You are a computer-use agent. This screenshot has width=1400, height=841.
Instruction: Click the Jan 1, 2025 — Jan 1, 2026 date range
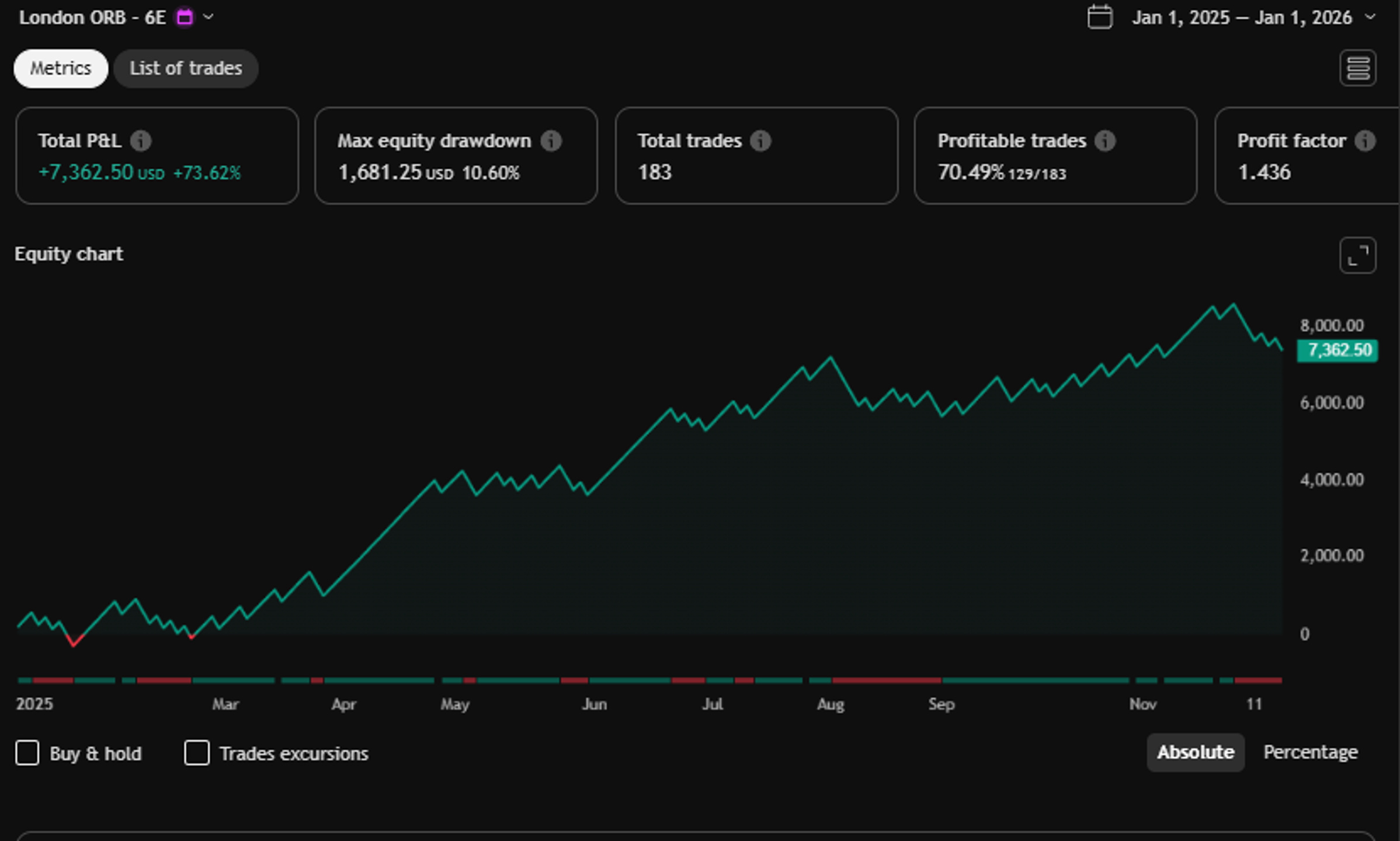pyautogui.click(x=1242, y=18)
